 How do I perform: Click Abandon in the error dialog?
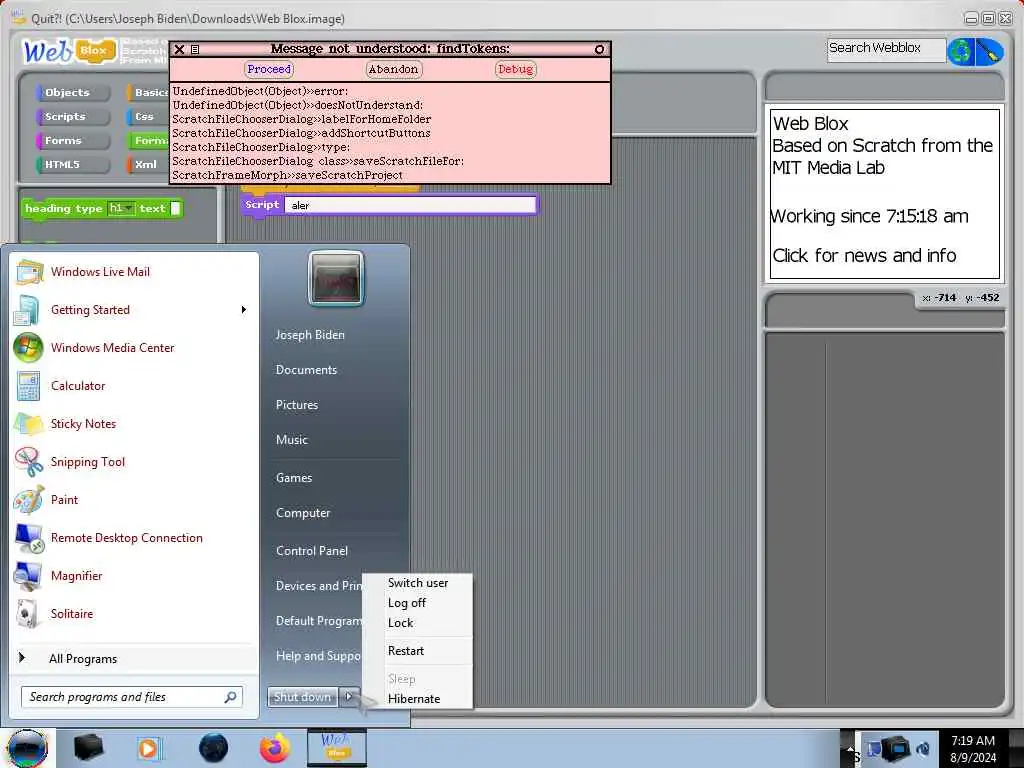(393, 69)
